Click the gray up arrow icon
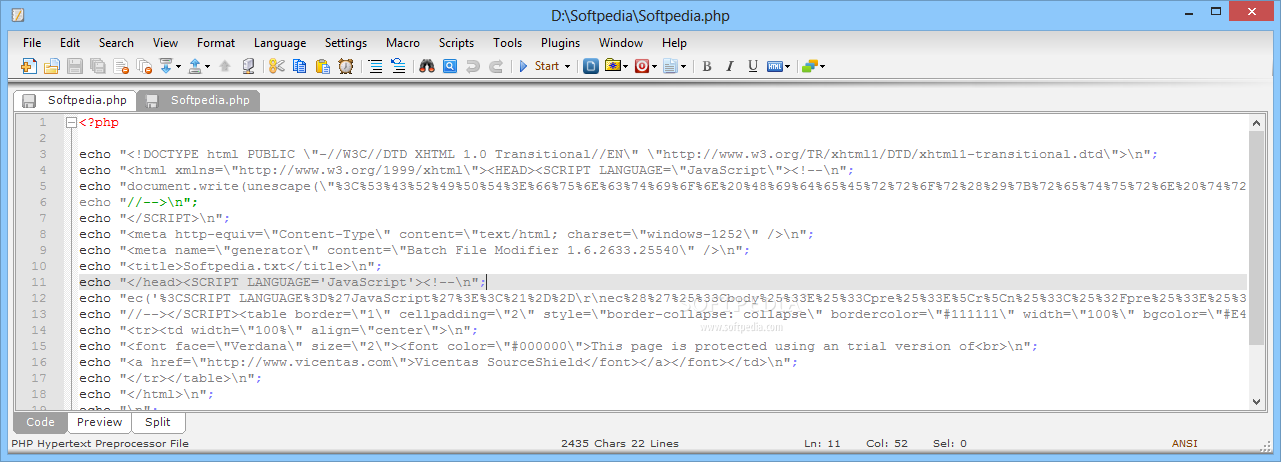The image size is (1281, 462). click(225, 66)
